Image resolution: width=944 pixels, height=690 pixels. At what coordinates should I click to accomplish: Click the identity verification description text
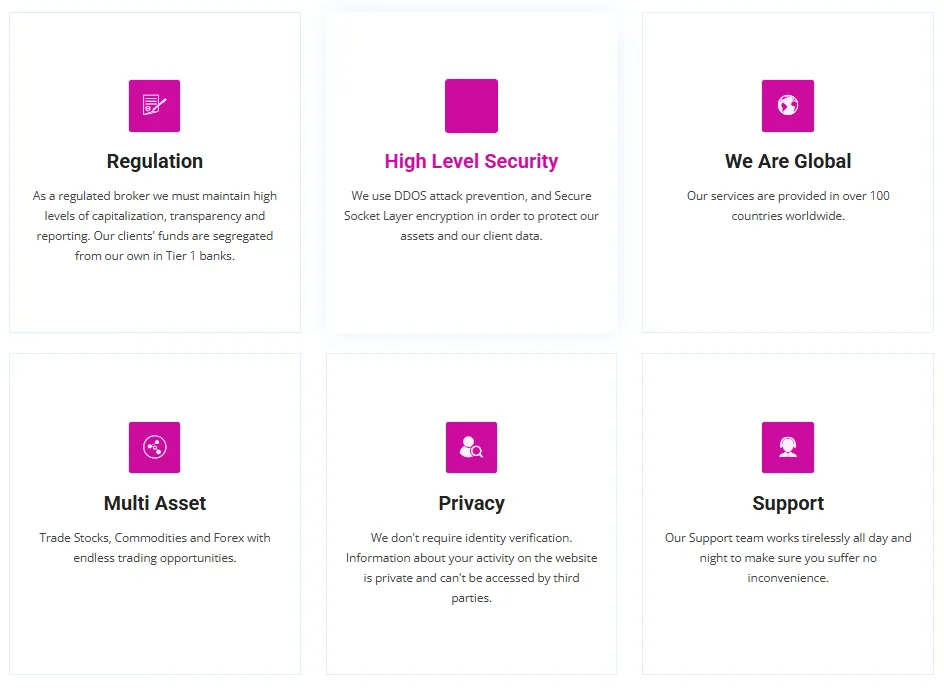pyautogui.click(x=471, y=568)
